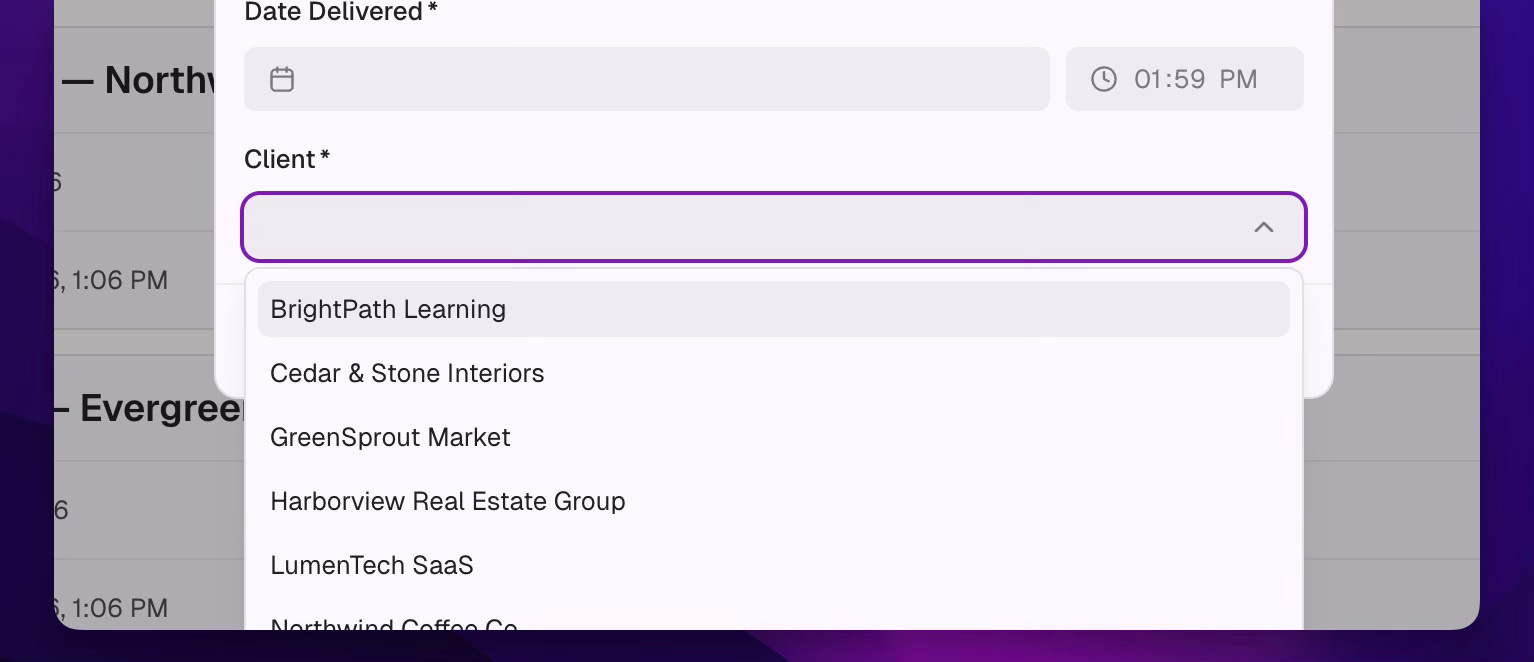Select the minutes segment 59 in time field

[x=1189, y=79]
